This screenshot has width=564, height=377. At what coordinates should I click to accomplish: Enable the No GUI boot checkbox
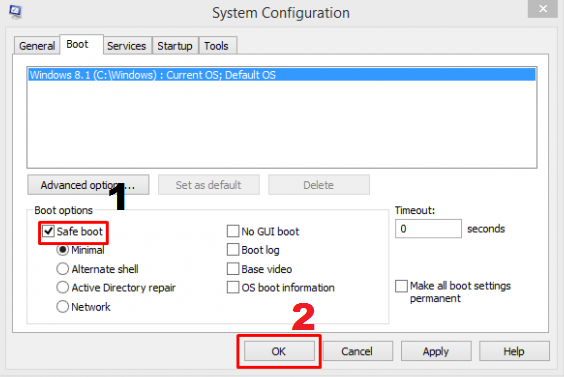tap(233, 231)
